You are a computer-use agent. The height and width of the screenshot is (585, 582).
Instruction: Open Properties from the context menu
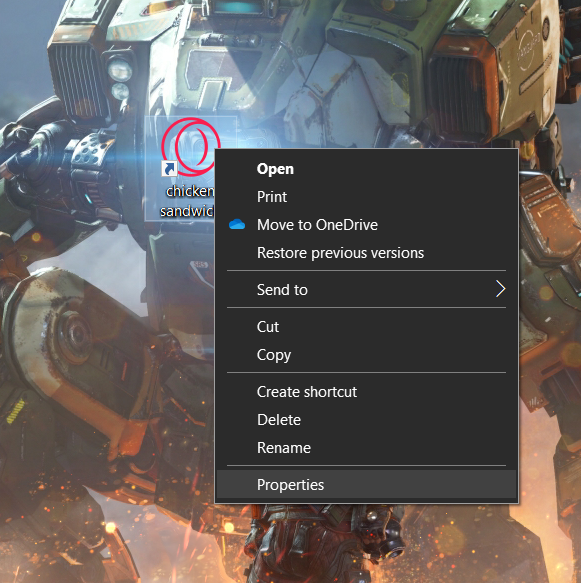click(366, 485)
